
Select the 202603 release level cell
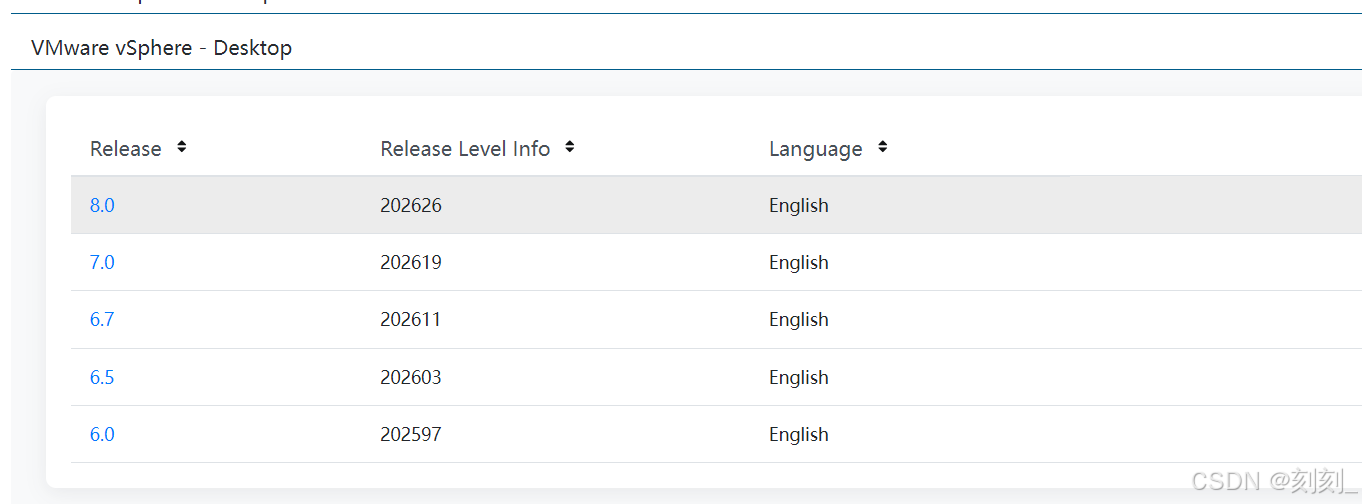coord(411,377)
